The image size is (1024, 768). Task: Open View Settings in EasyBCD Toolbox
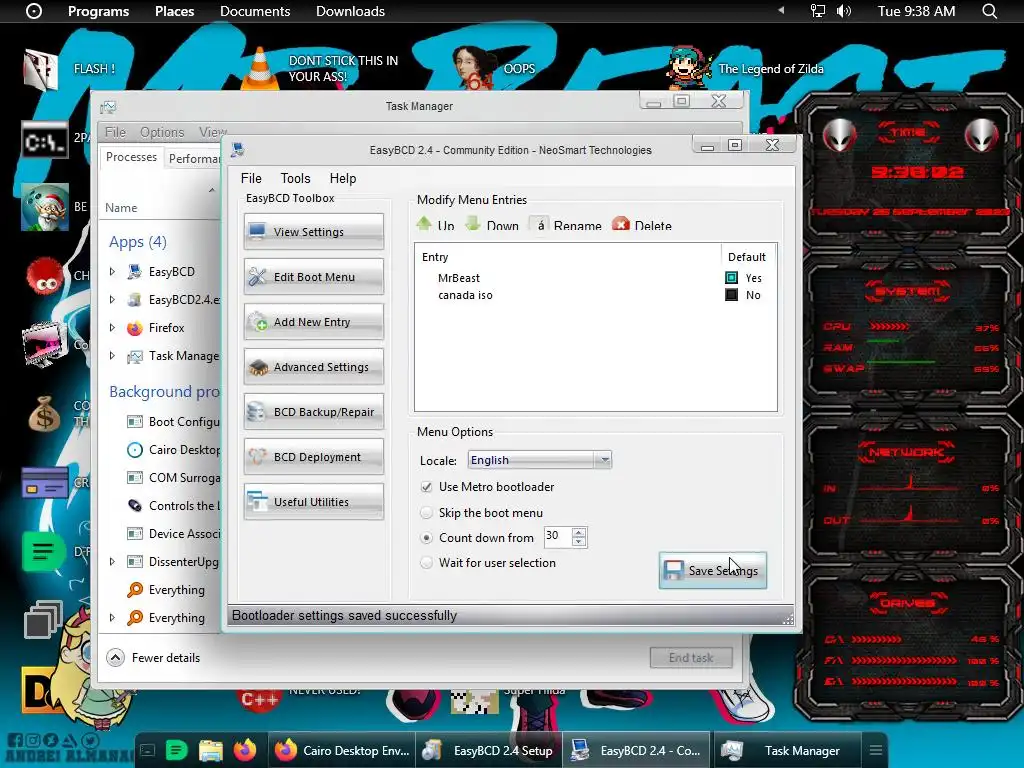point(313,232)
